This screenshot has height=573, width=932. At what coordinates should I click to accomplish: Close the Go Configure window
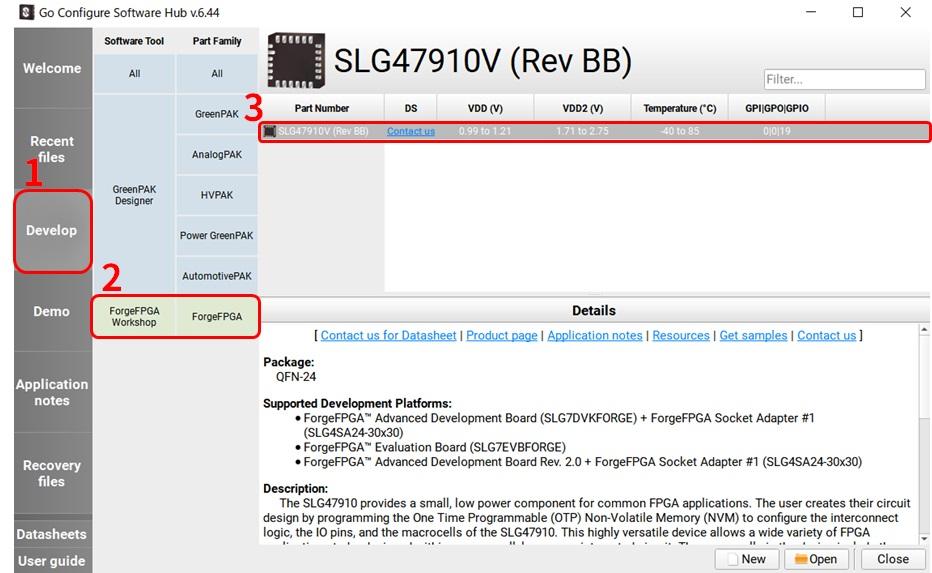(905, 12)
